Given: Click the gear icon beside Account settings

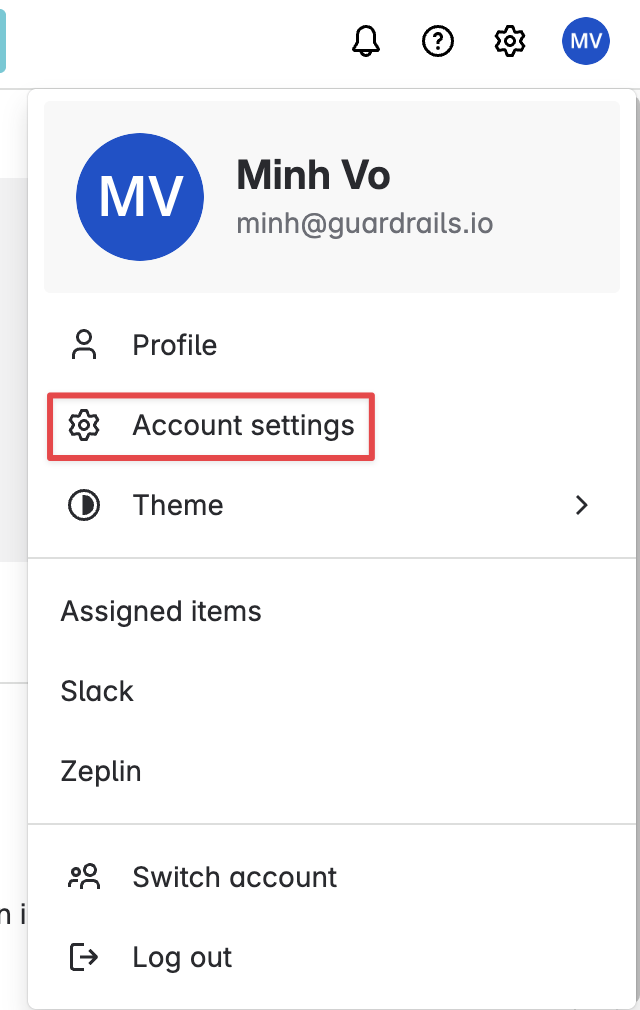Looking at the screenshot, I should (x=84, y=425).
